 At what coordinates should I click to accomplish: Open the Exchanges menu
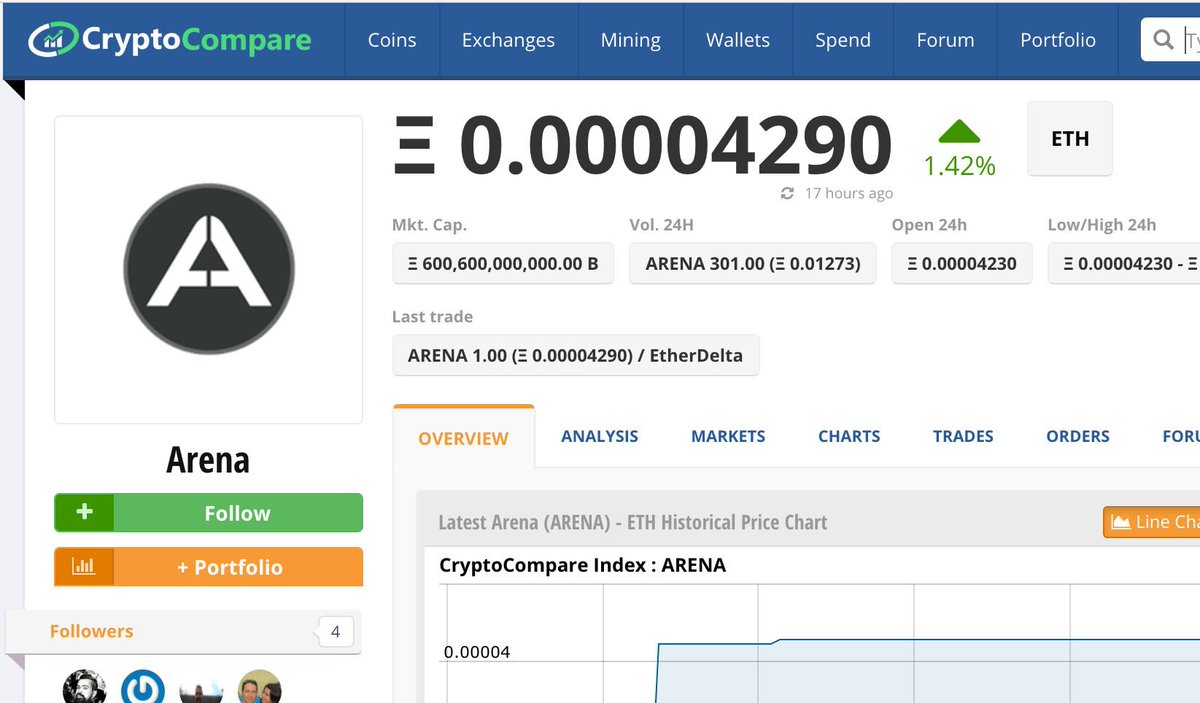[x=508, y=40]
